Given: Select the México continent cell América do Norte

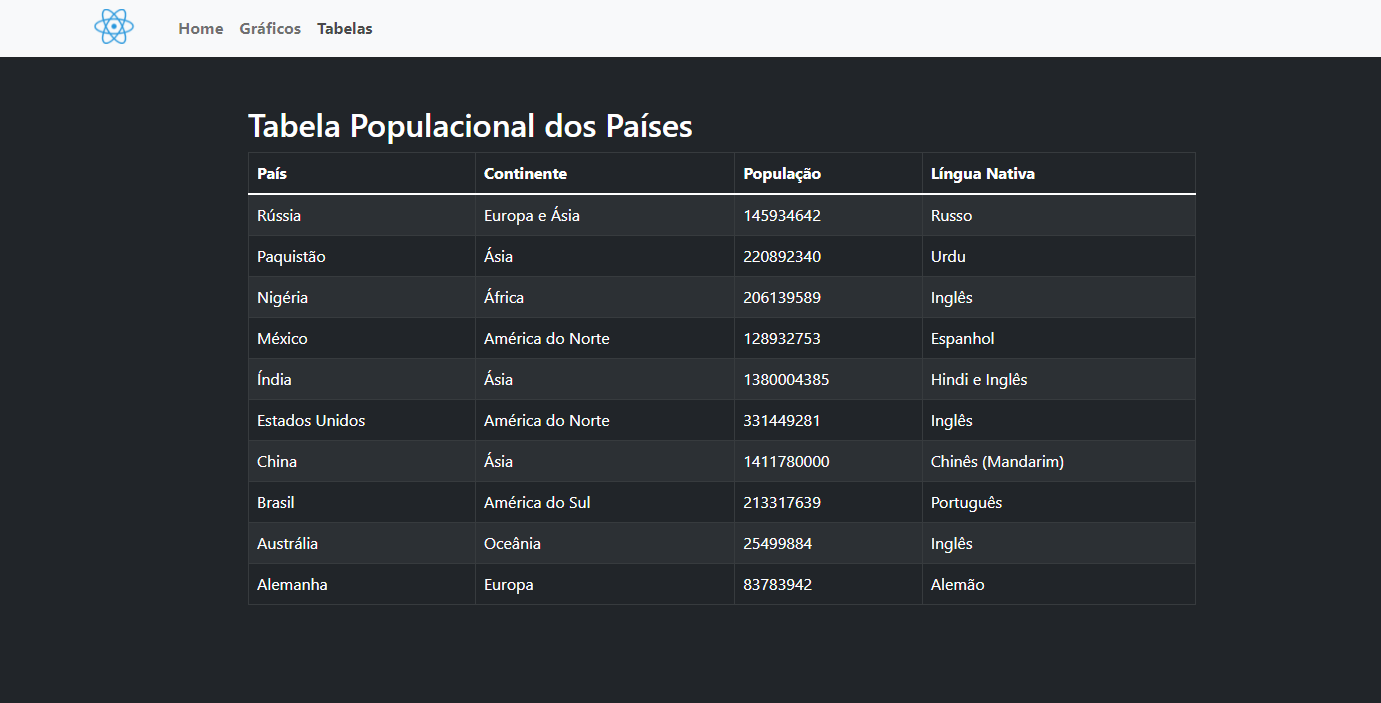Looking at the screenshot, I should coord(547,338).
